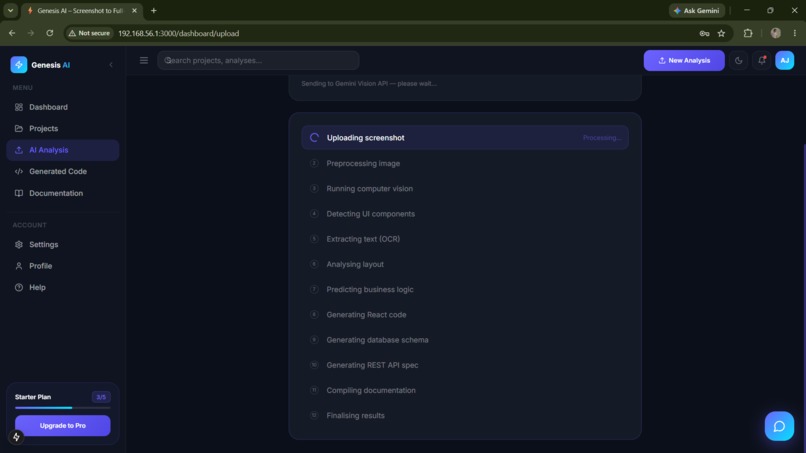Click the Ask Gemini browser button
The width and height of the screenshot is (806, 453).
pos(697,10)
